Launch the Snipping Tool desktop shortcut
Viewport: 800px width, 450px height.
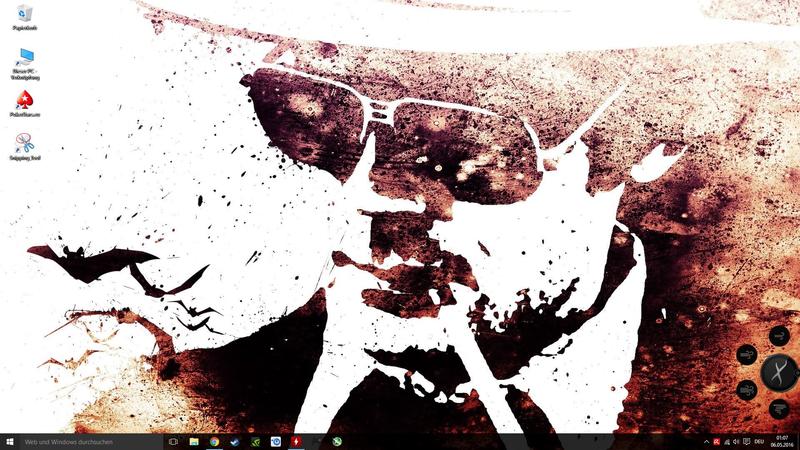click(x=24, y=146)
